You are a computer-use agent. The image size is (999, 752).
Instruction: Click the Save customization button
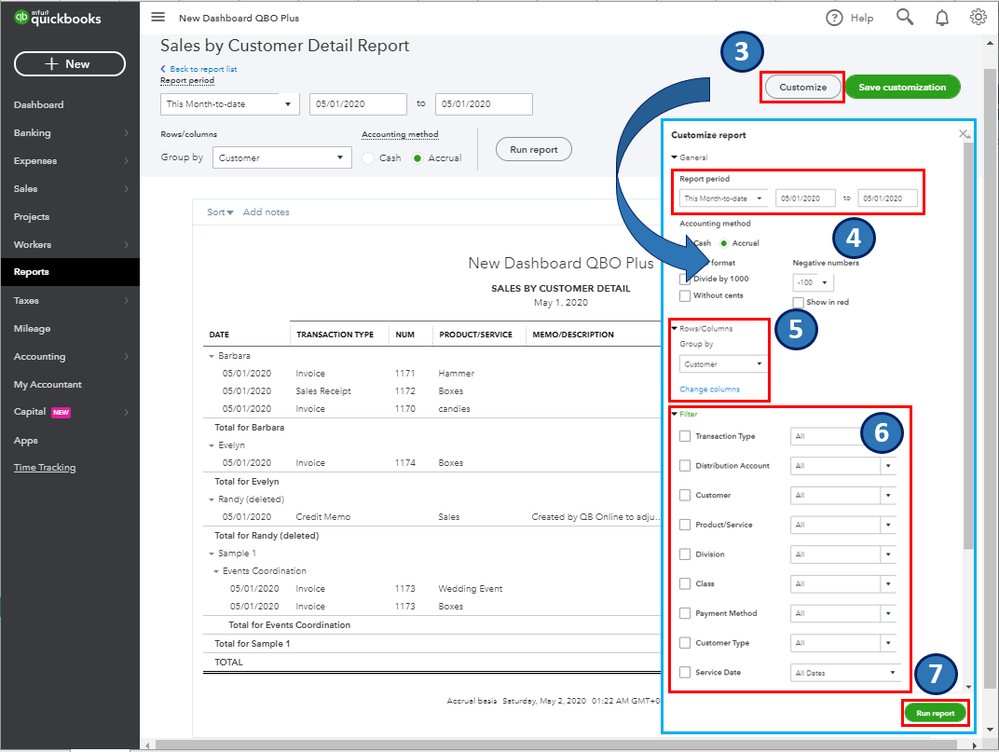[902, 87]
